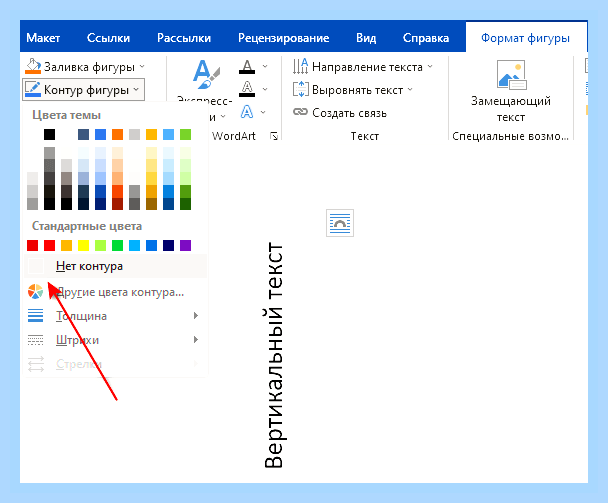The image size is (608, 503).
Task: Expand the Shape Fill dropdown arrow
Action: [x=142, y=67]
